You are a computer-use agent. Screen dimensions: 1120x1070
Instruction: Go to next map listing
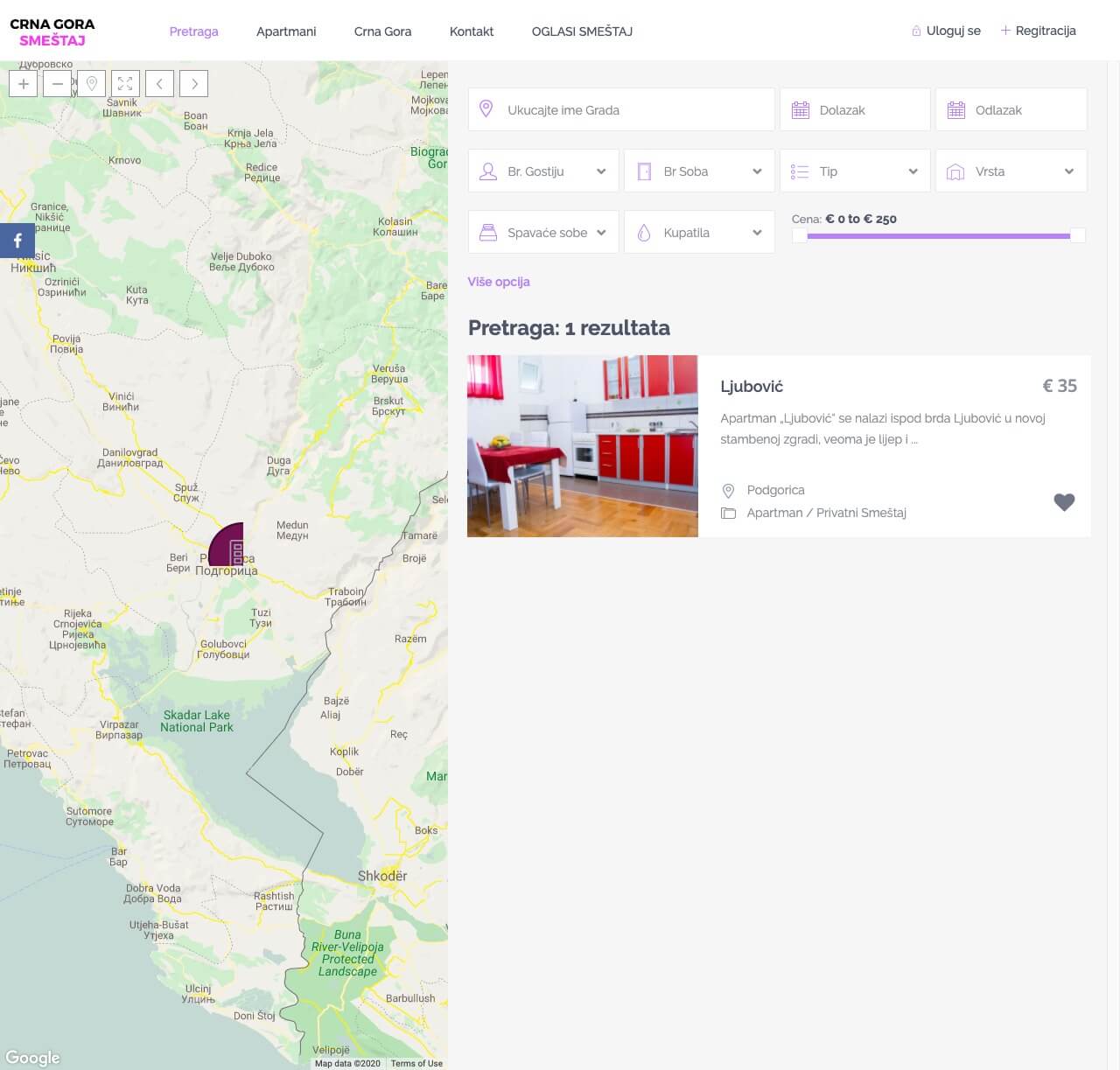point(194,84)
